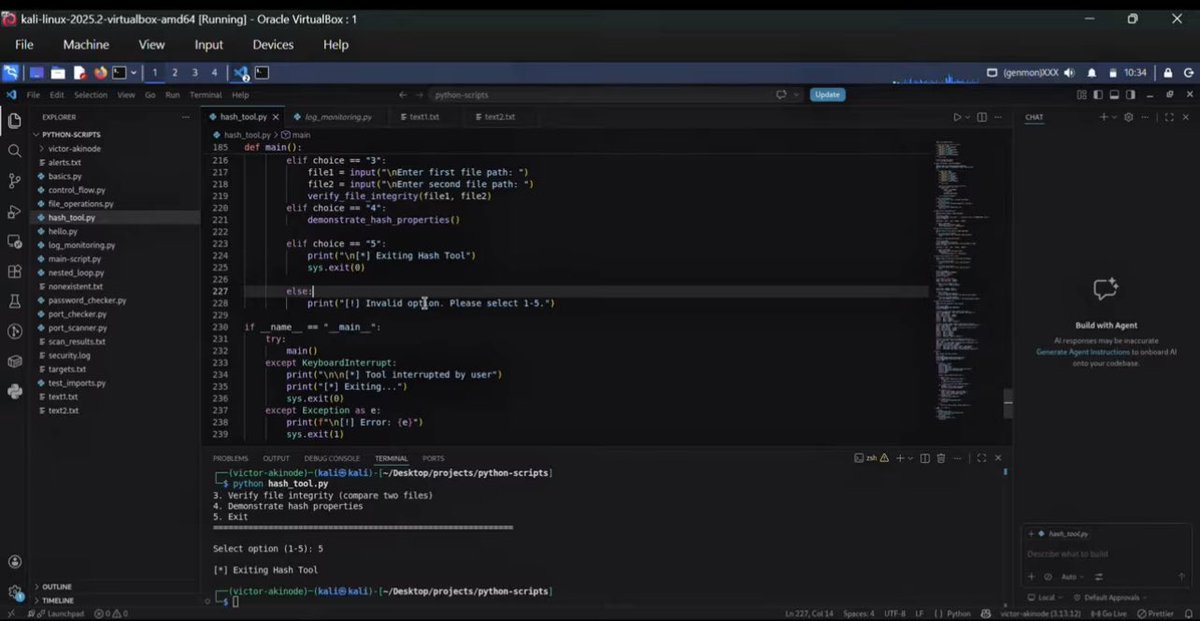The image size is (1200, 621).
Task: Open the Accounts icon in activity bar
Action: click(x=14, y=563)
